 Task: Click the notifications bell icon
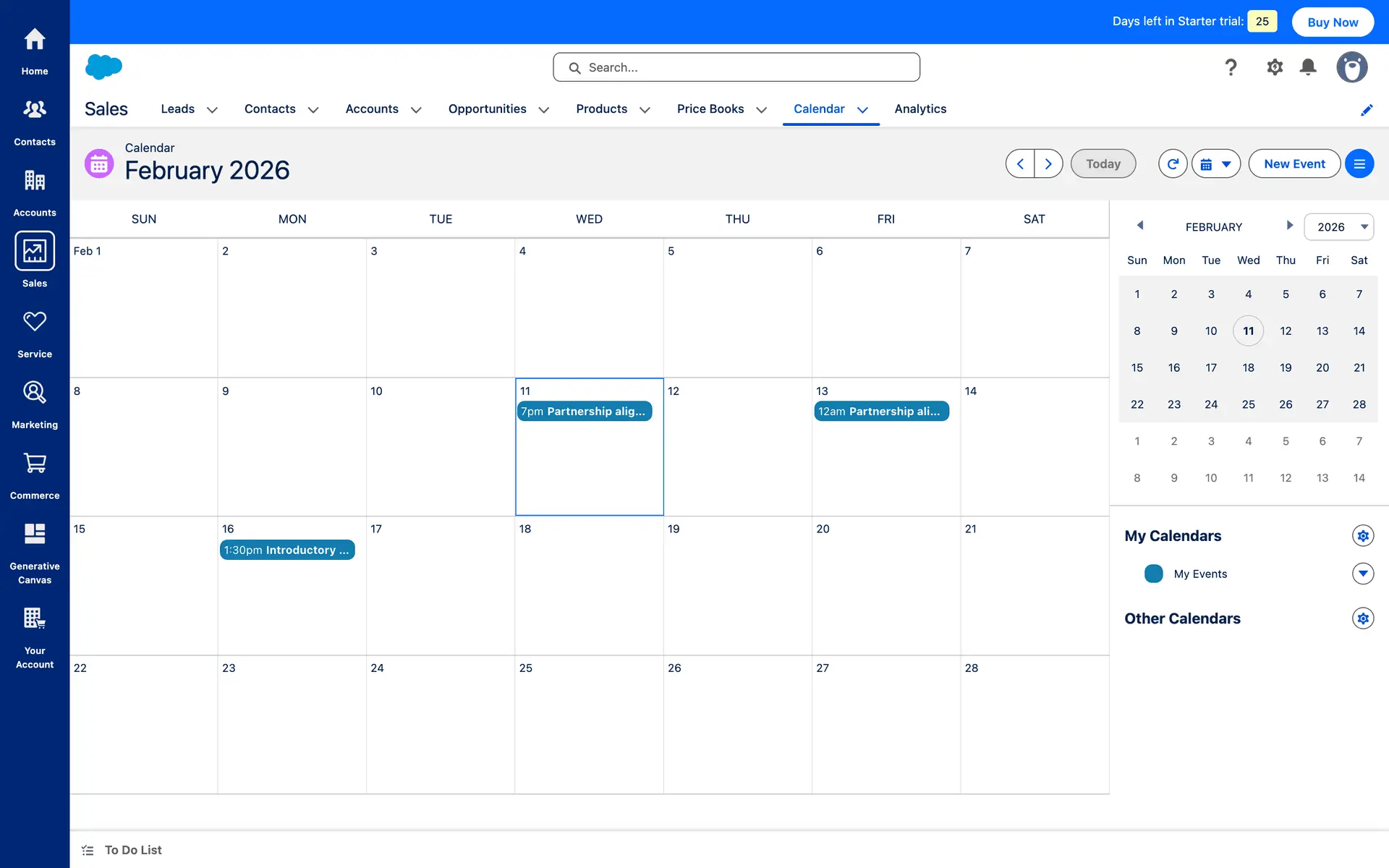(x=1308, y=67)
